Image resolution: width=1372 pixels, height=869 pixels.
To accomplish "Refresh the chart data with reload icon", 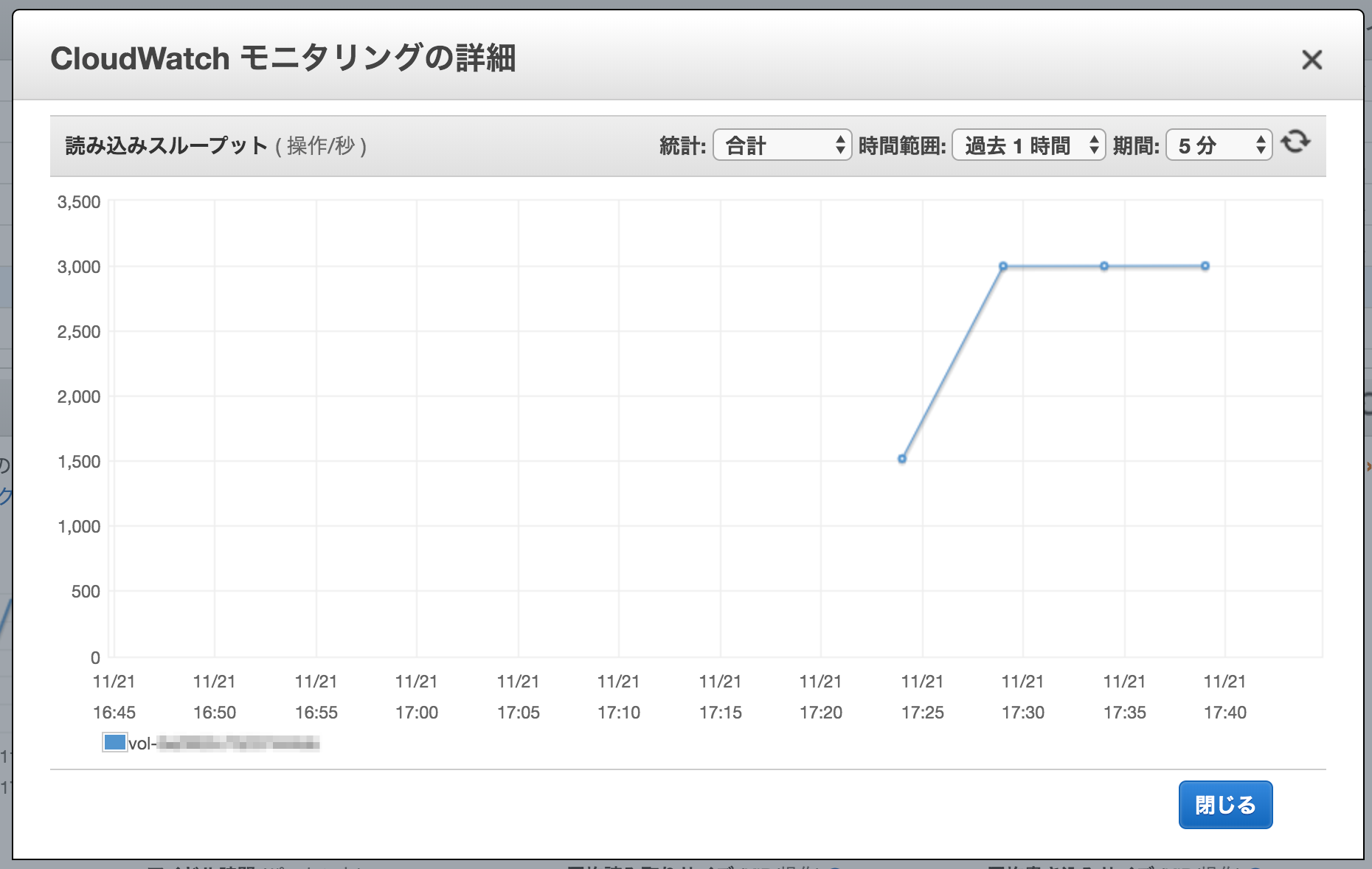I will click(1297, 142).
